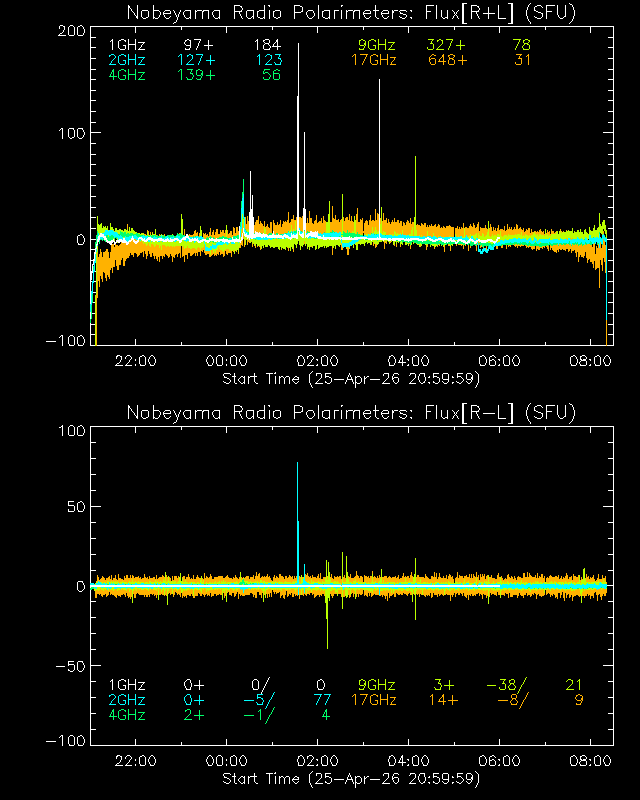640x800 pixels.
Task: Select the orange 17GHz legend label in top plot
Action: pyautogui.click(x=373, y=60)
